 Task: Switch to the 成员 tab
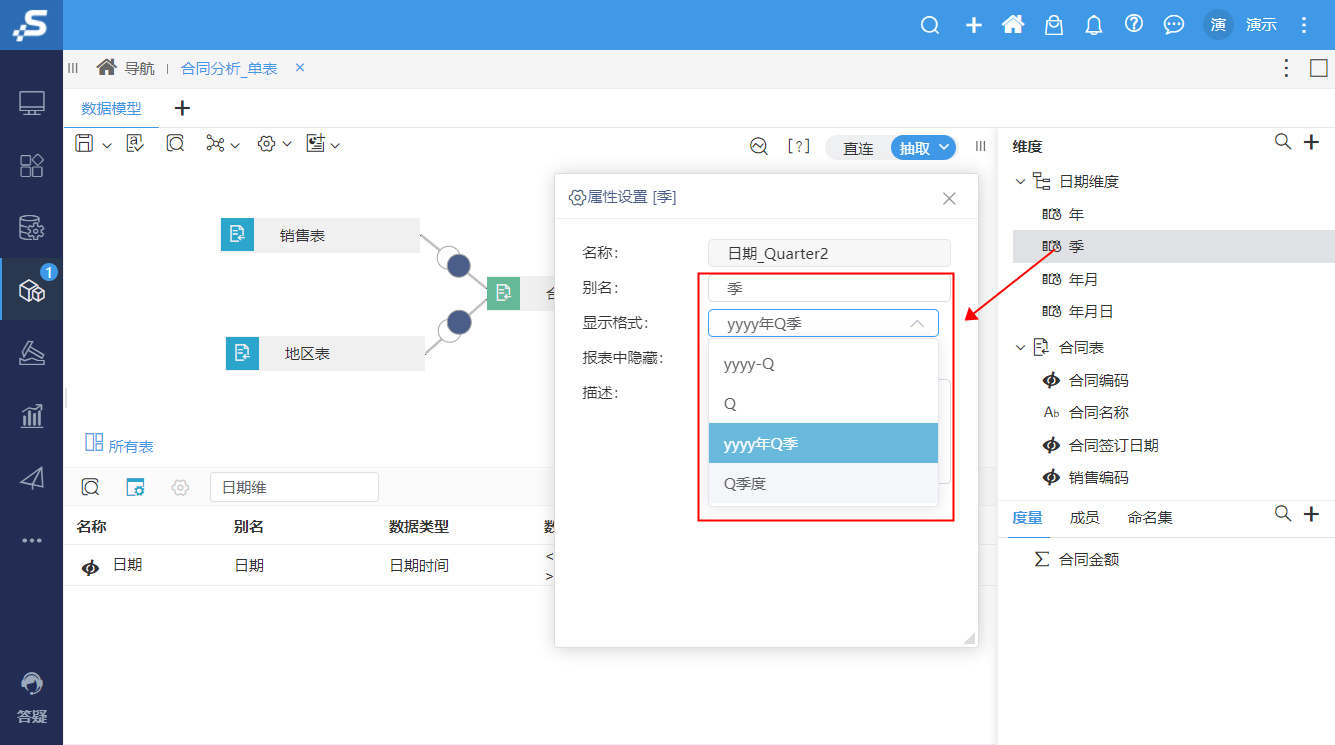(1084, 517)
